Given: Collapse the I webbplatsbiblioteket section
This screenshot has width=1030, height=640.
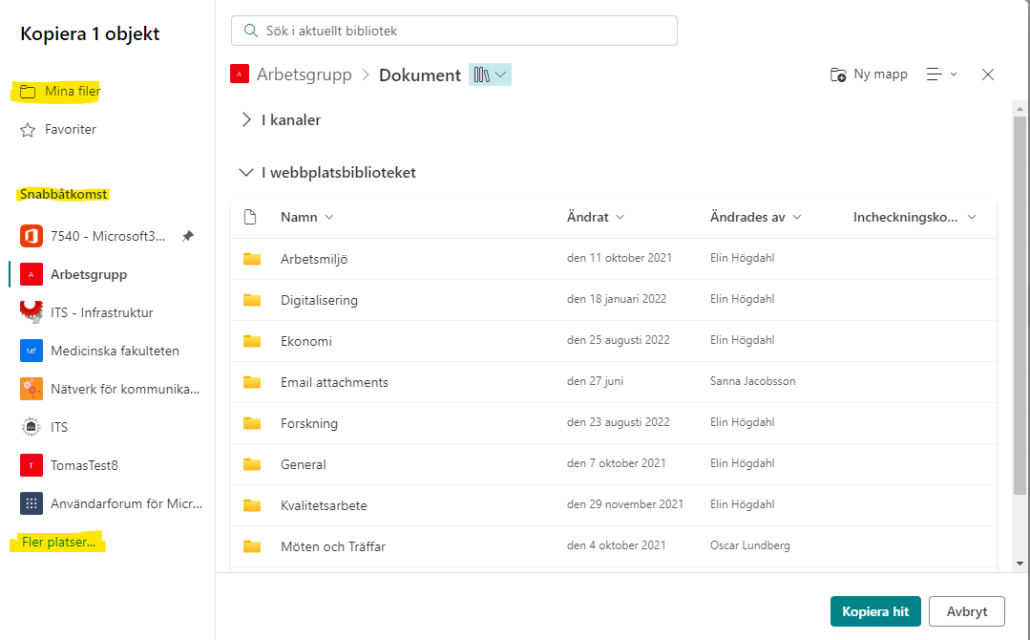Looking at the screenshot, I should point(246,172).
